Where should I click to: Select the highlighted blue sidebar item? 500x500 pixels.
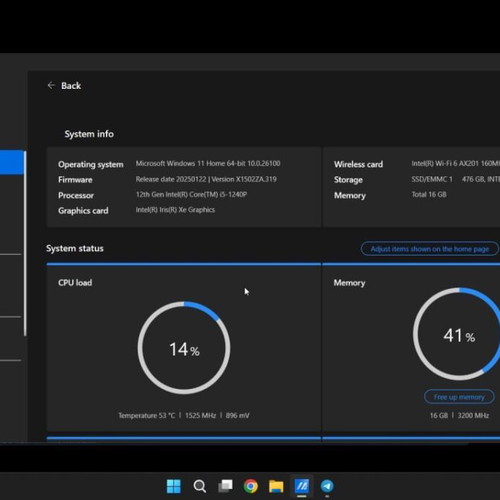tap(12, 162)
